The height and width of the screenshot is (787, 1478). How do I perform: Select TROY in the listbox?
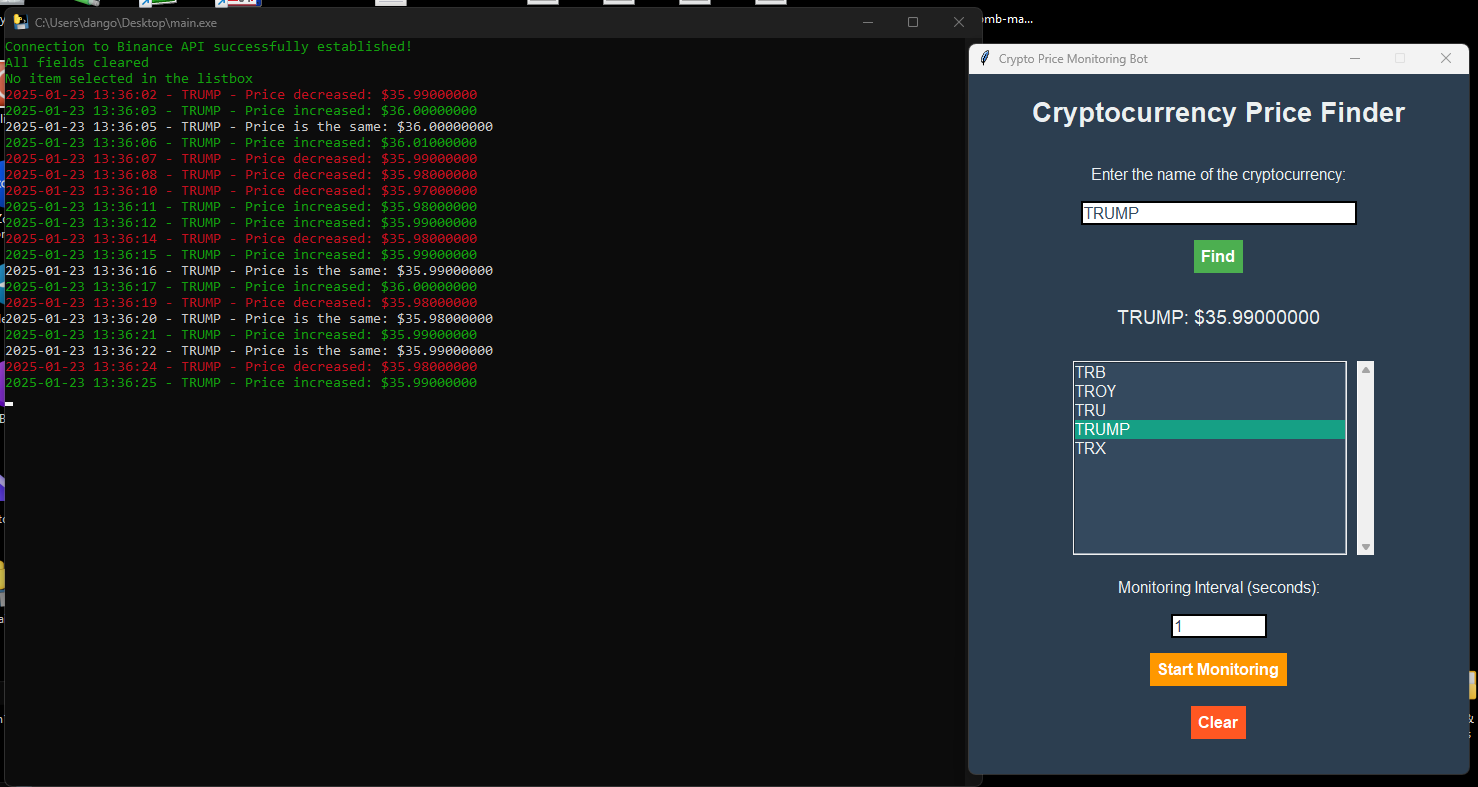pyautogui.click(x=1210, y=391)
